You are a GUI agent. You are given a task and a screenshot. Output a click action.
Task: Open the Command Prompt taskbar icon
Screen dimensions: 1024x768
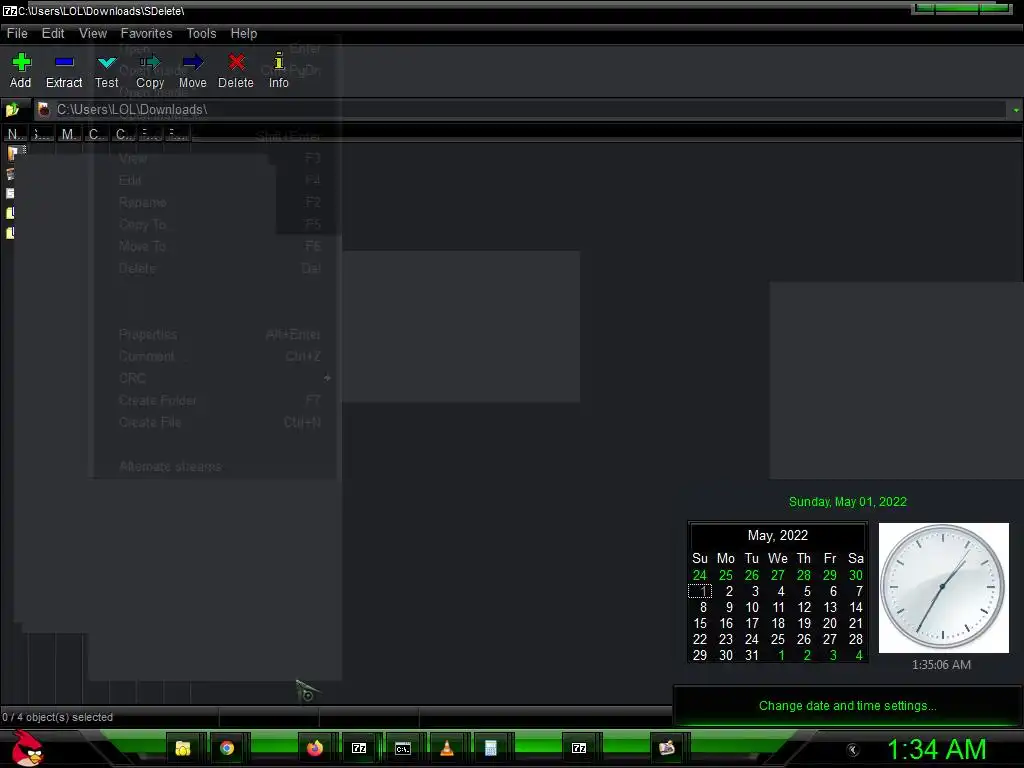click(x=403, y=748)
